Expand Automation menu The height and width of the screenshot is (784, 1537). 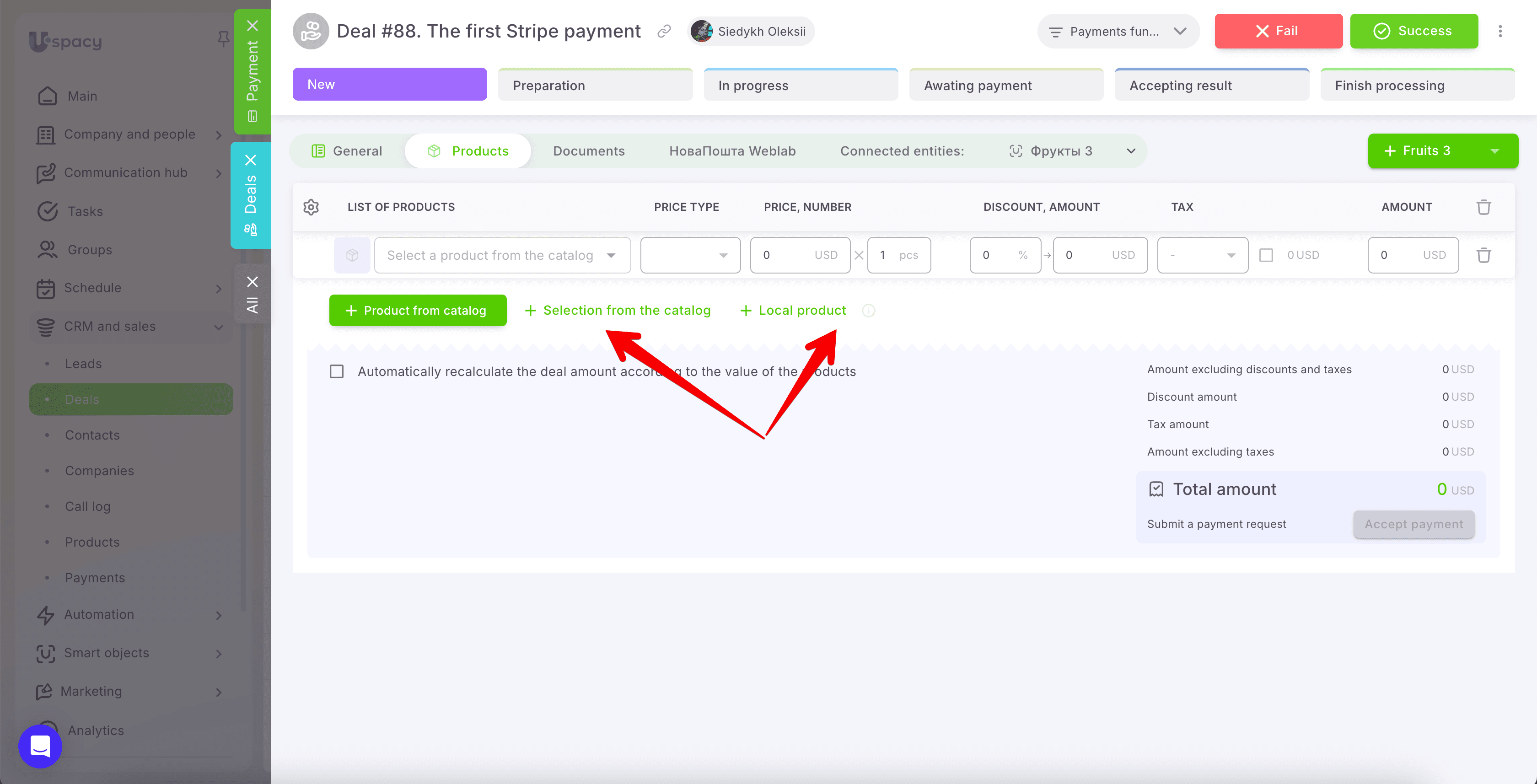click(x=218, y=615)
